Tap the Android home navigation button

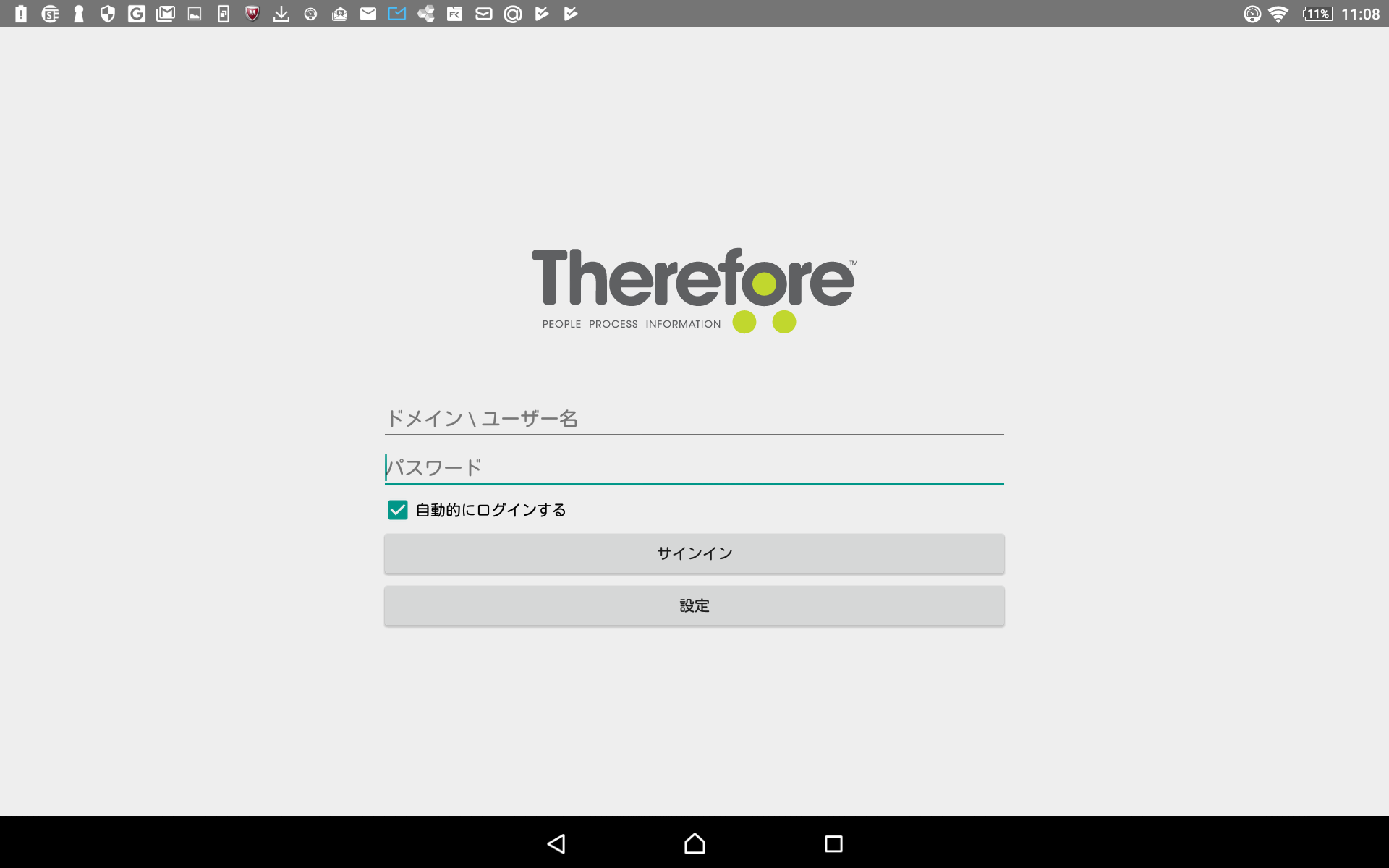tap(694, 843)
